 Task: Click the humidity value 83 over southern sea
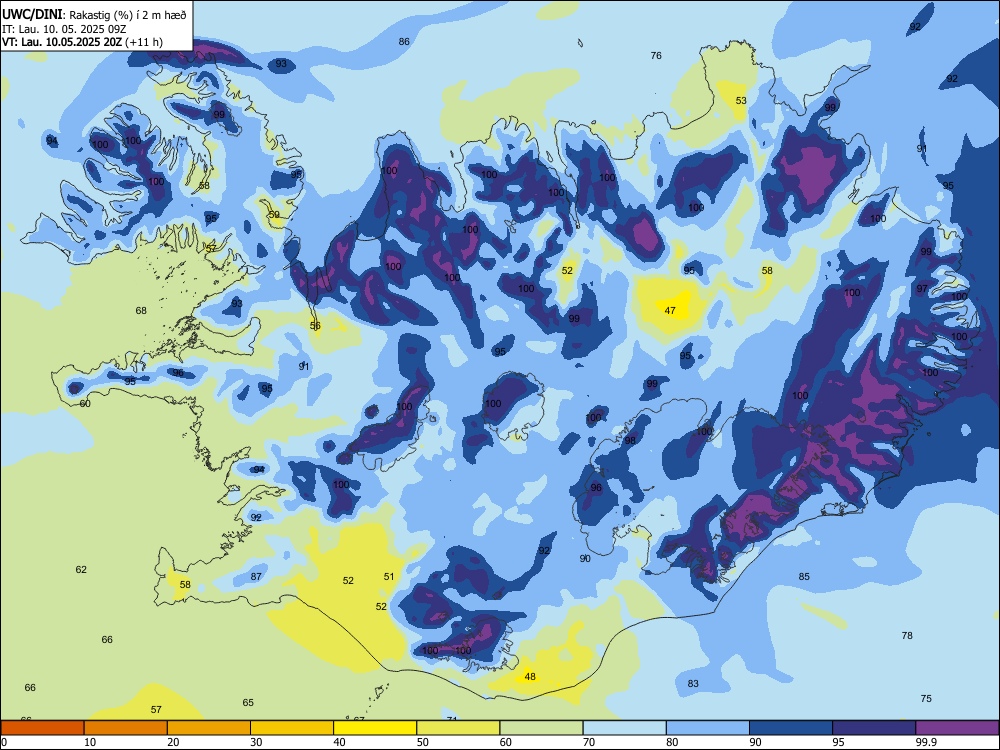pyautogui.click(x=693, y=684)
